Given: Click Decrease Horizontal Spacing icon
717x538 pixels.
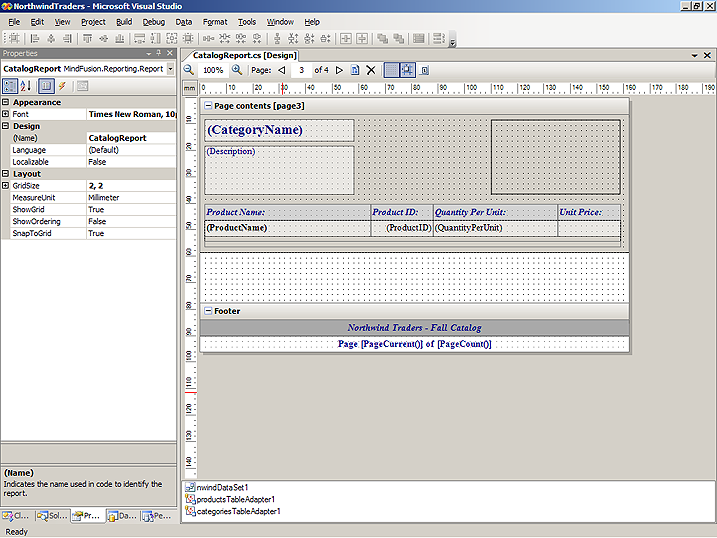Looking at the screenshot, I should [x=241, y=38].
